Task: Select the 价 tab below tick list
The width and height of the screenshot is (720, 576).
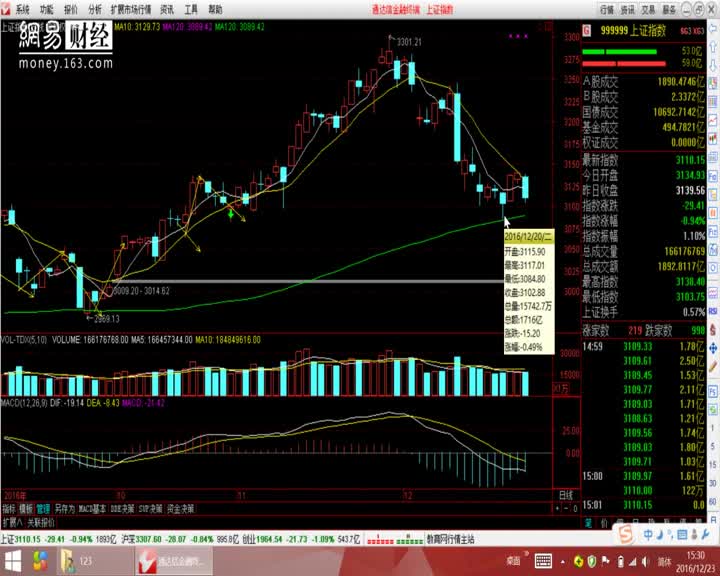Action: (604, 523)
